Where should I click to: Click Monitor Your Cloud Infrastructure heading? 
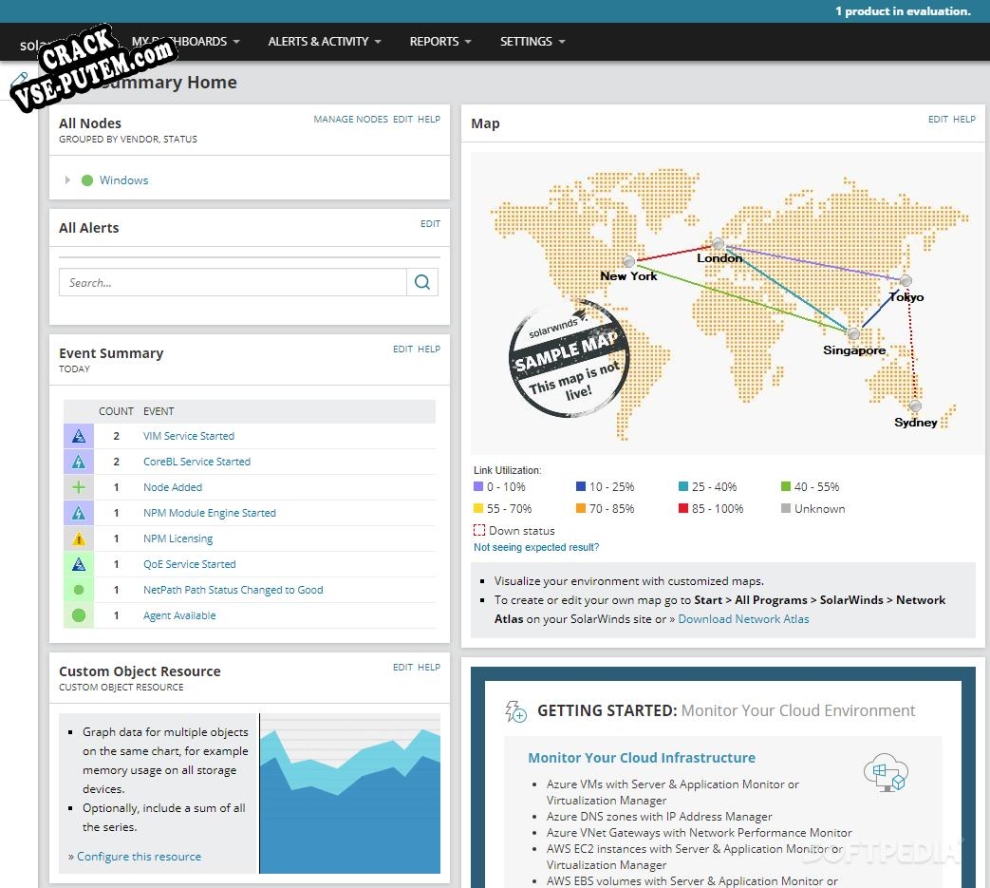coord(641,757)
